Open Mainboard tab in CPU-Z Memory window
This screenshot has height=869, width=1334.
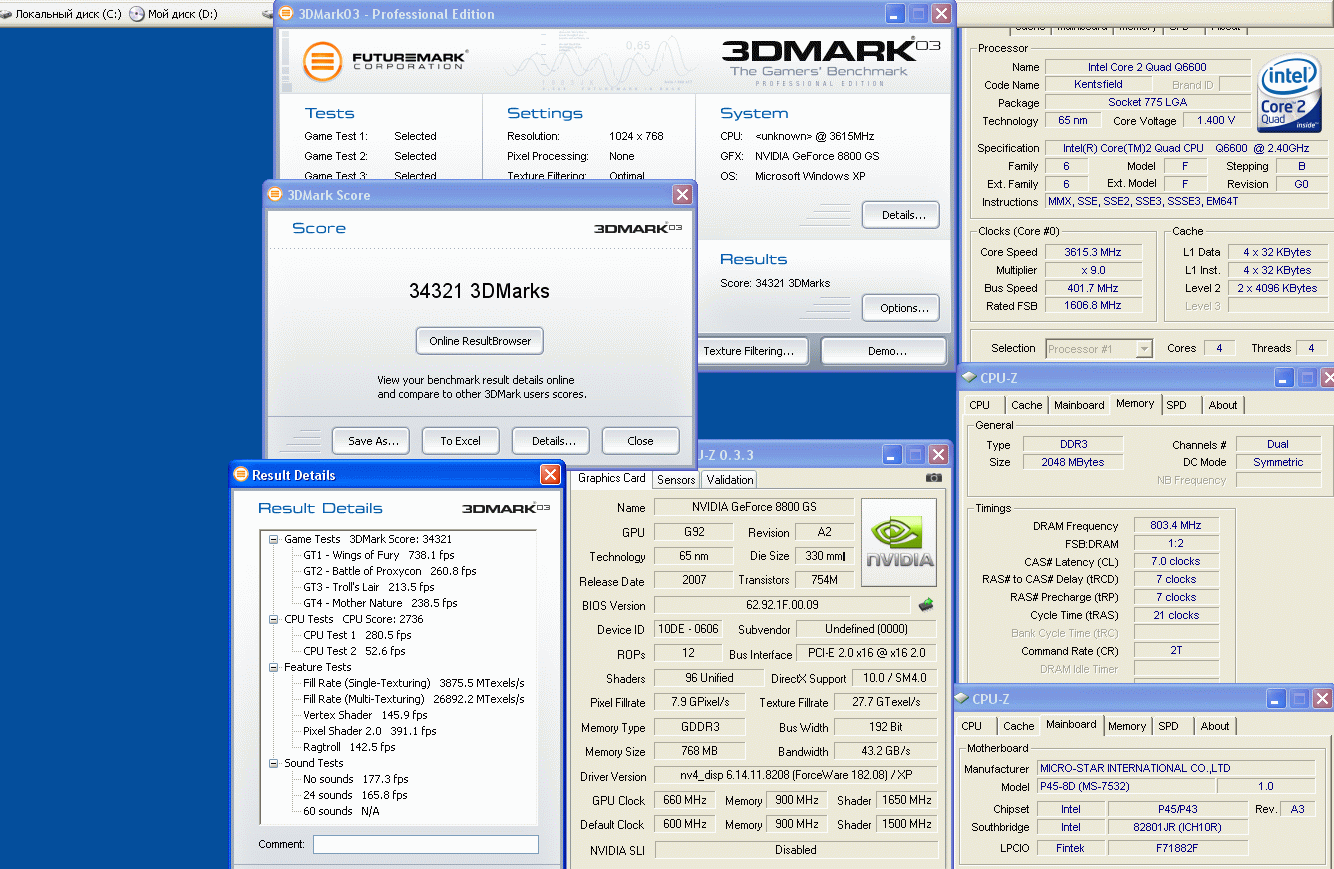[x=1079, y=405]
